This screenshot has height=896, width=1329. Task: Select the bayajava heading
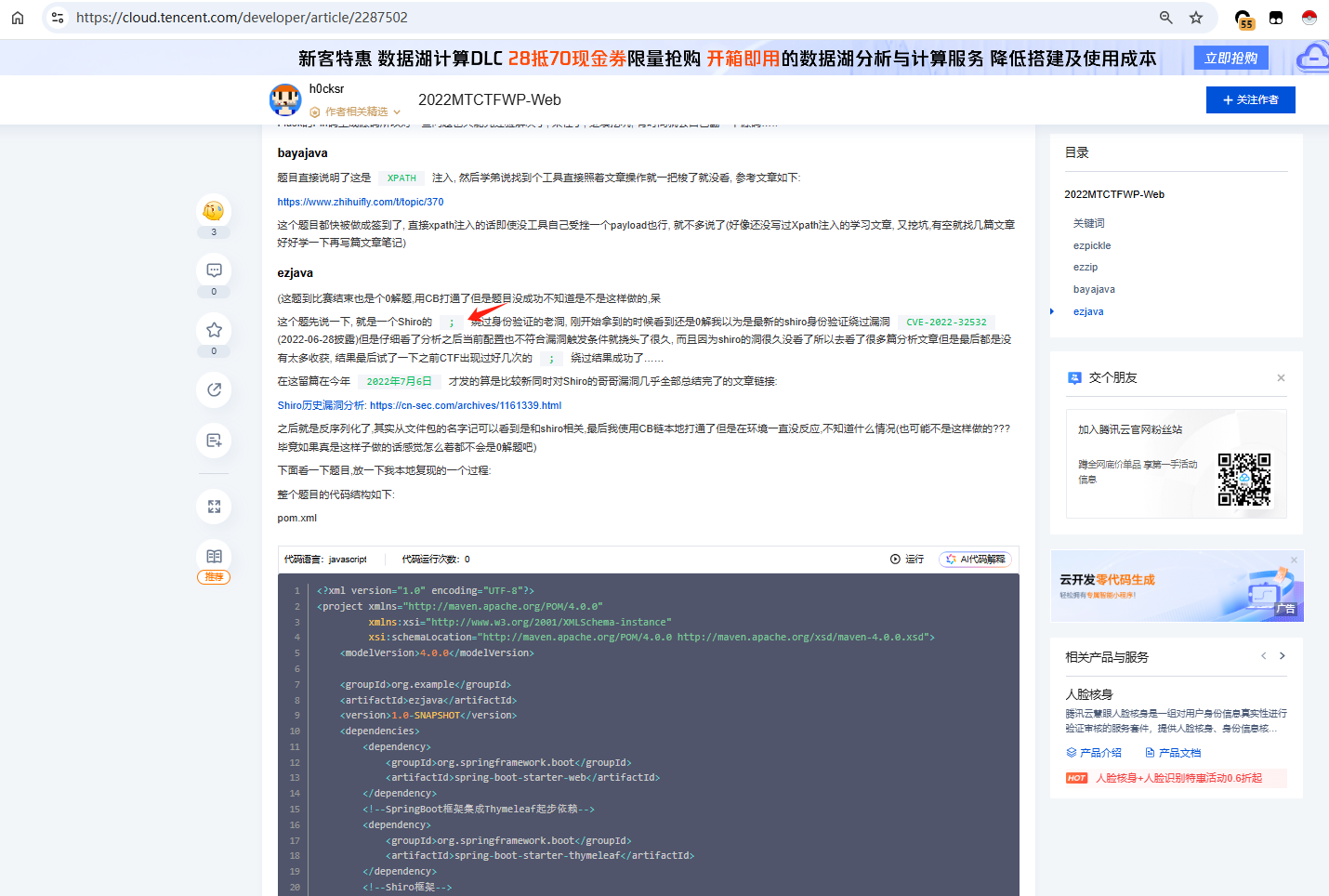[x=302, y=153]
